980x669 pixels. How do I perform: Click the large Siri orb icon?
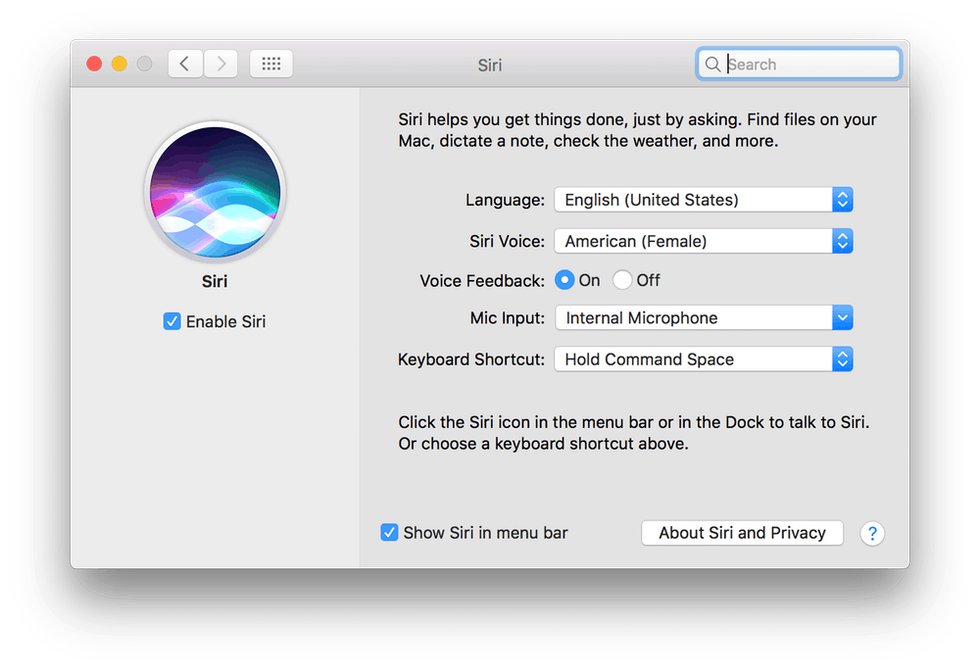(215, 191)
